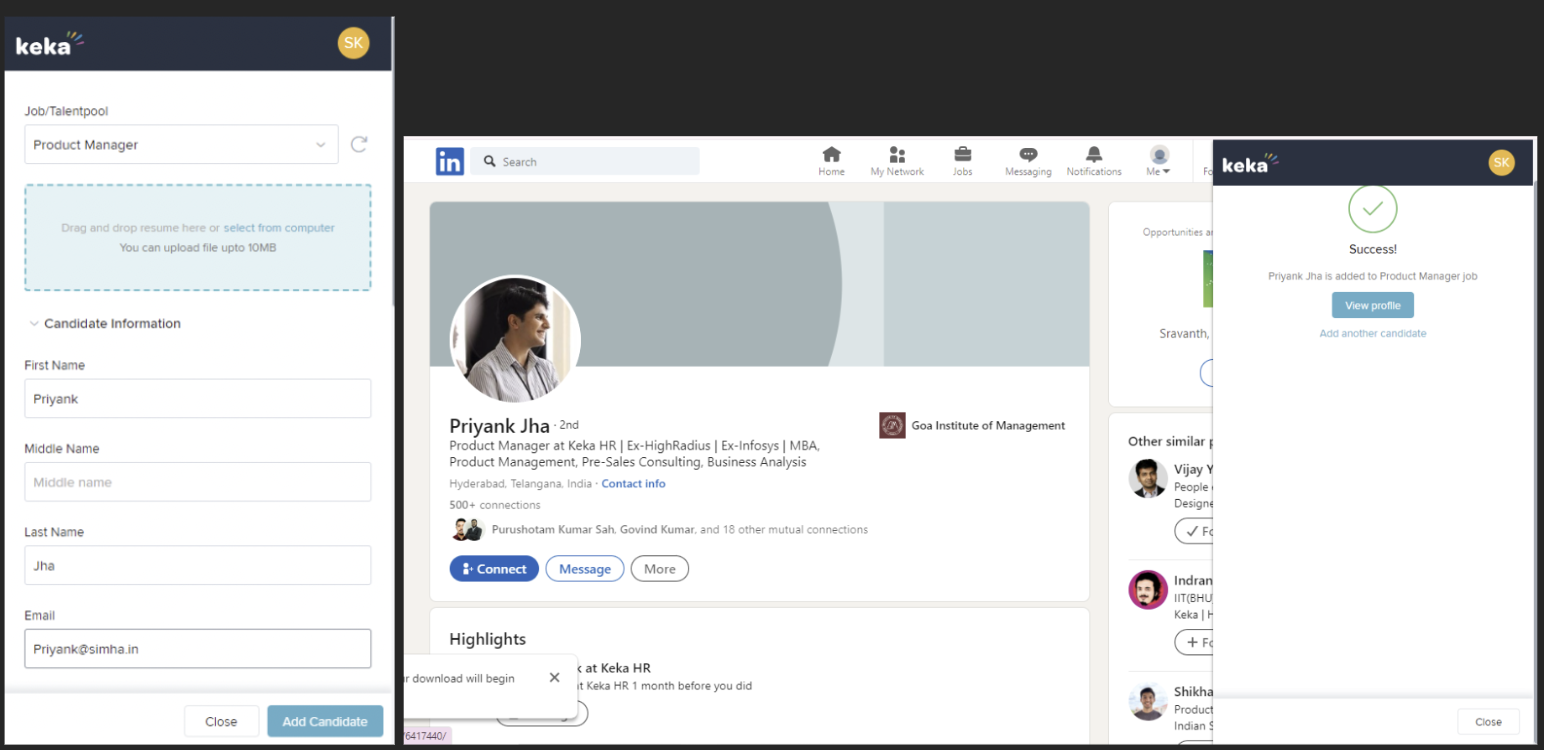1544x750 pixels.
Task: Expand the Me profile menu
Action: pyautogui.click(x=1159, y=161)
